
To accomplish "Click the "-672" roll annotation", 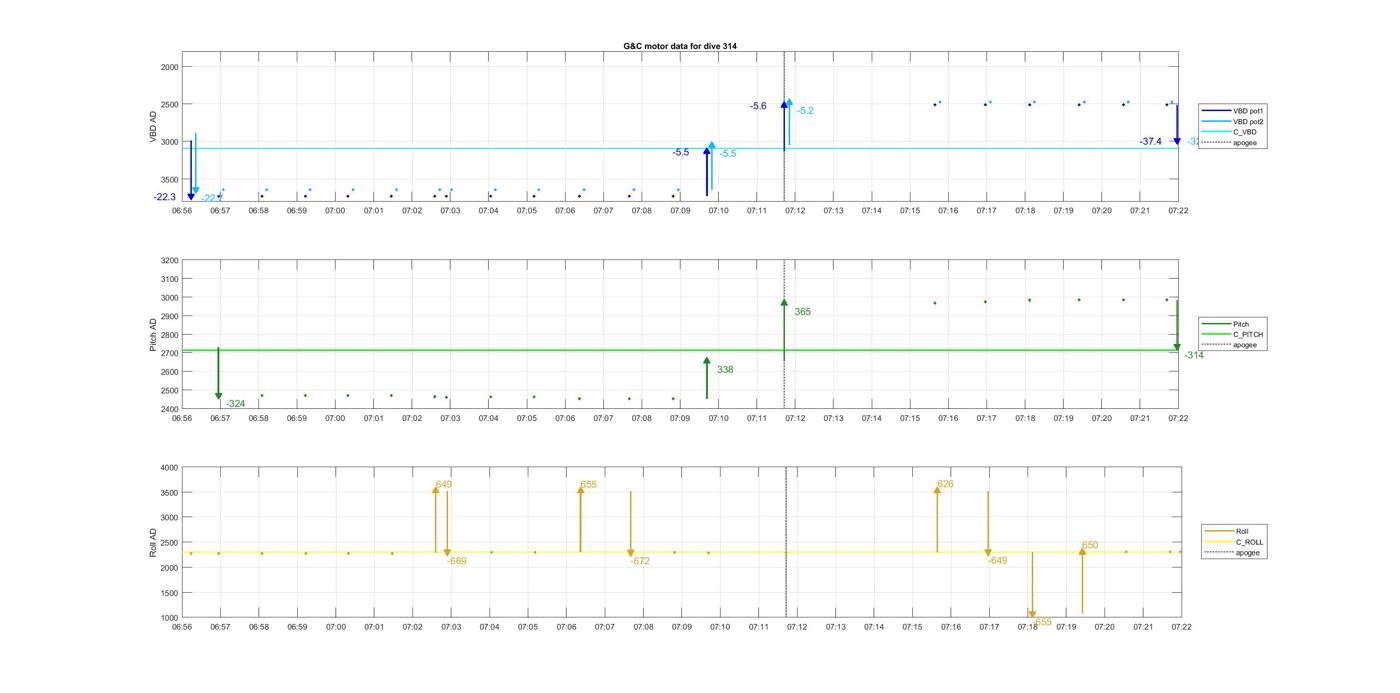I will pos(640,561).
